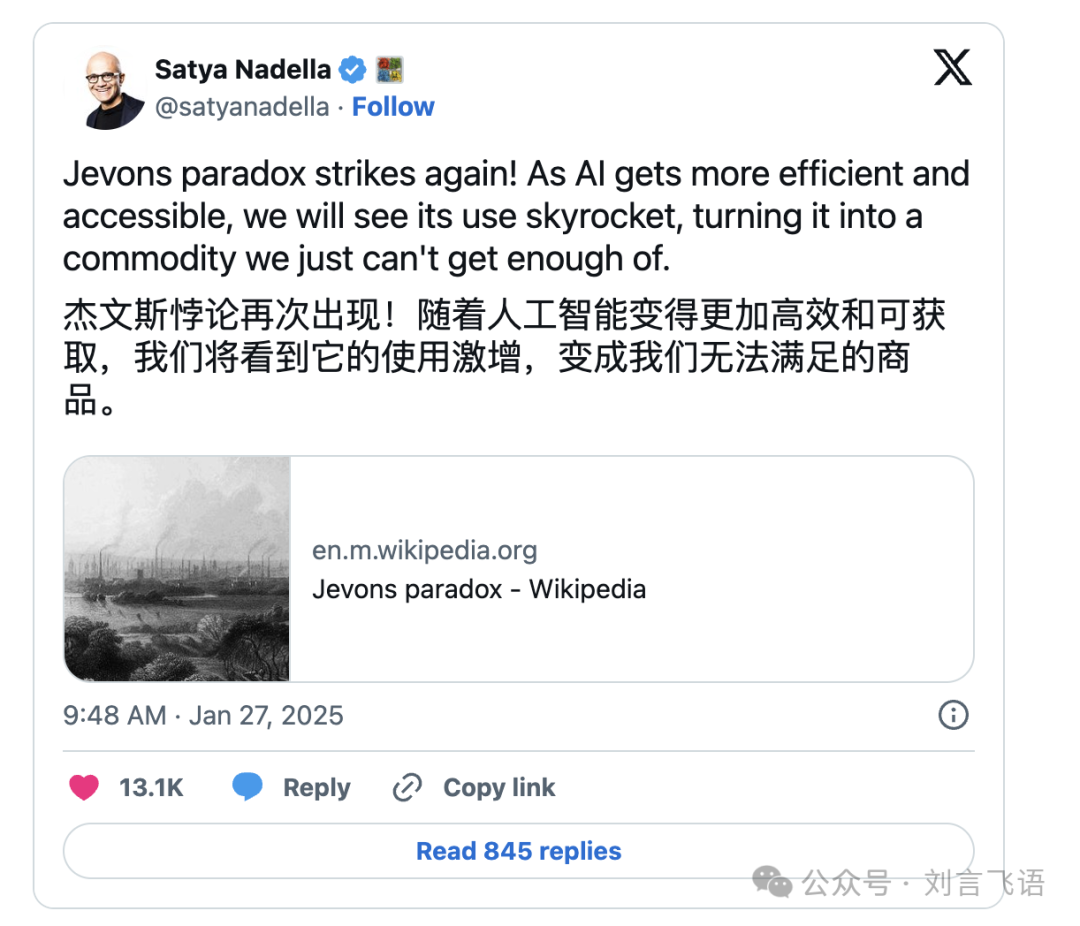Click the Follow link
This screenshot has height=926, width=1080.
(x=393, y=107)
